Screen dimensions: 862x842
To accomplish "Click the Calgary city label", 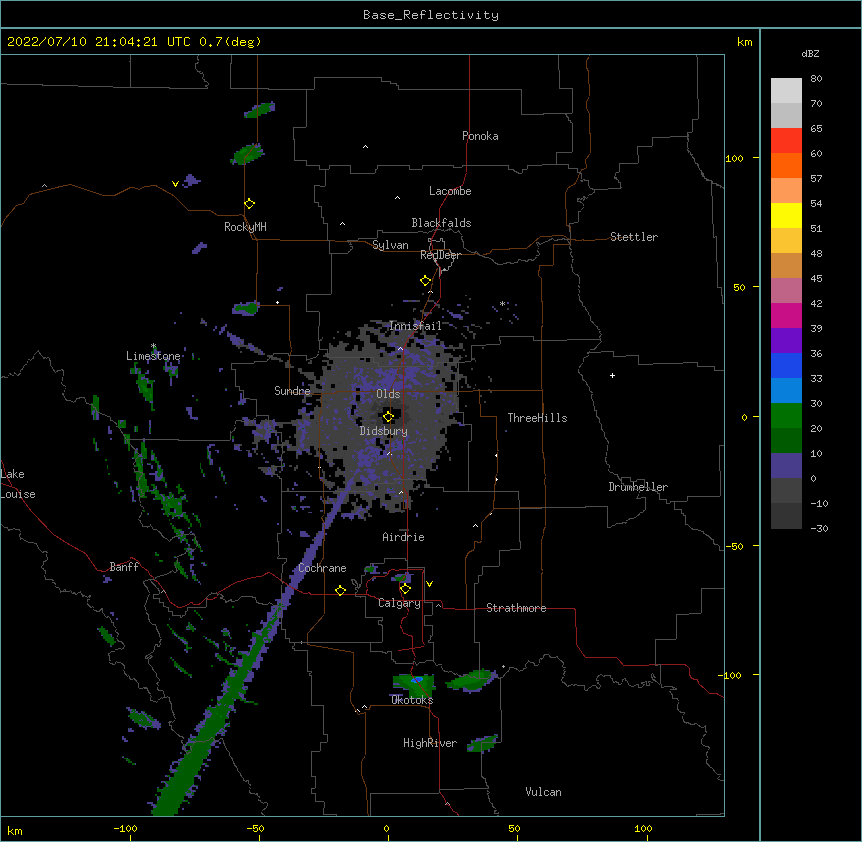I will point(399,603).
